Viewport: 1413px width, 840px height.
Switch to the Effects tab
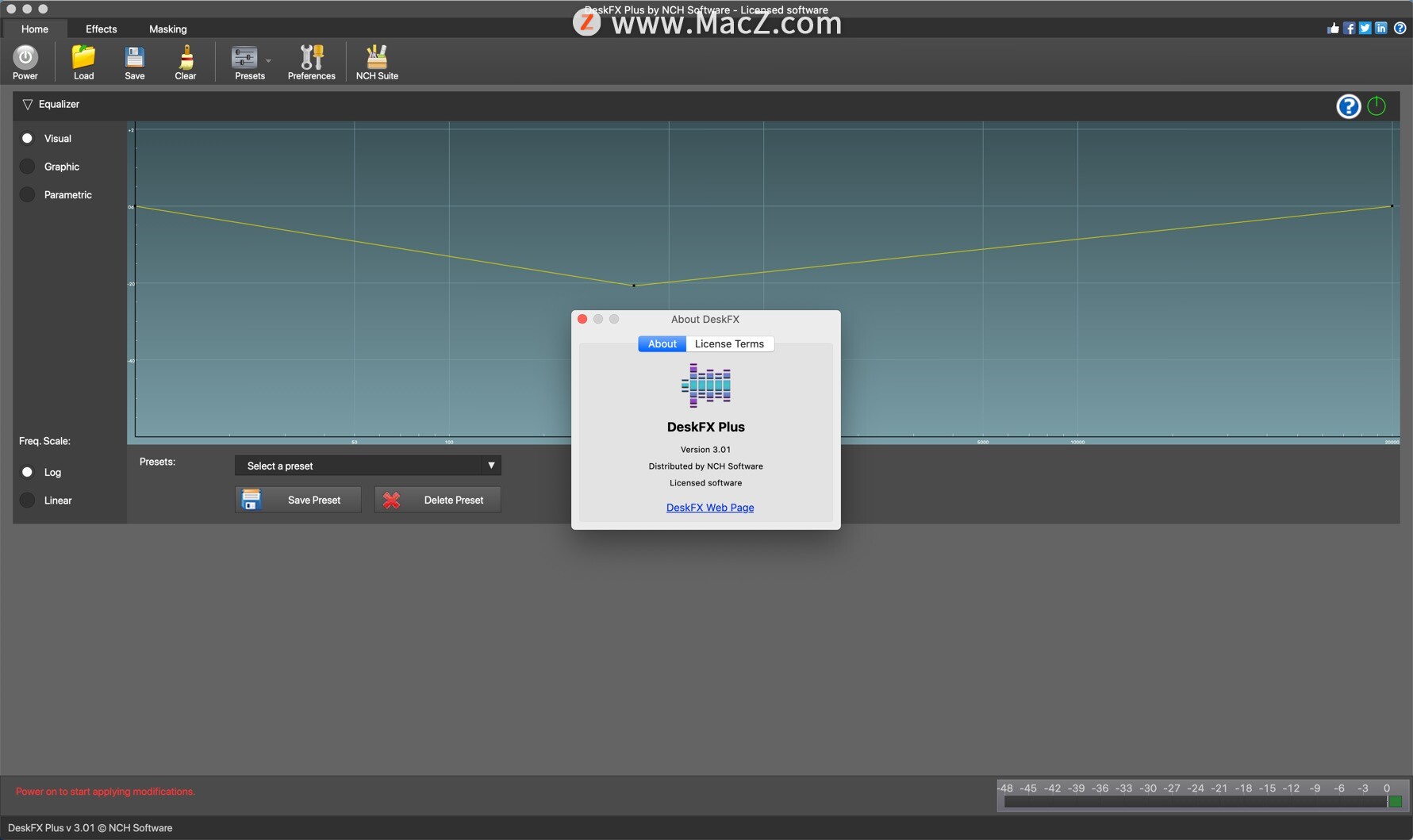(x=102, y=29)
